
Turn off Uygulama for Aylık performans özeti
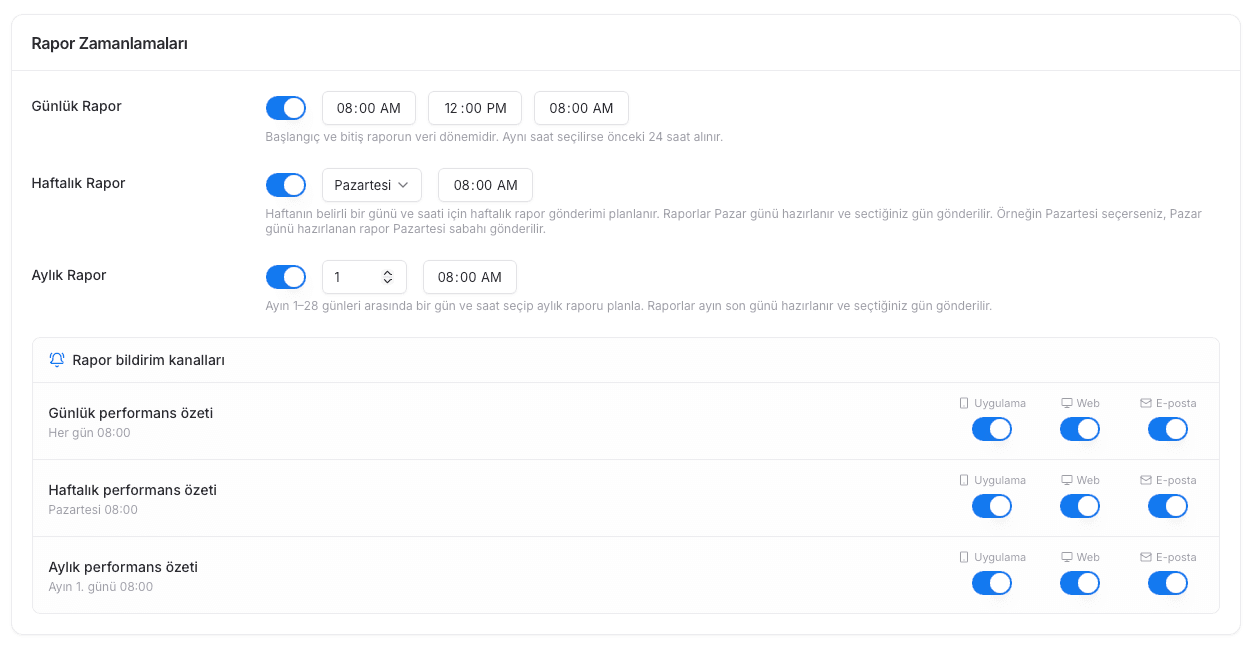click(x=992, y=583)
